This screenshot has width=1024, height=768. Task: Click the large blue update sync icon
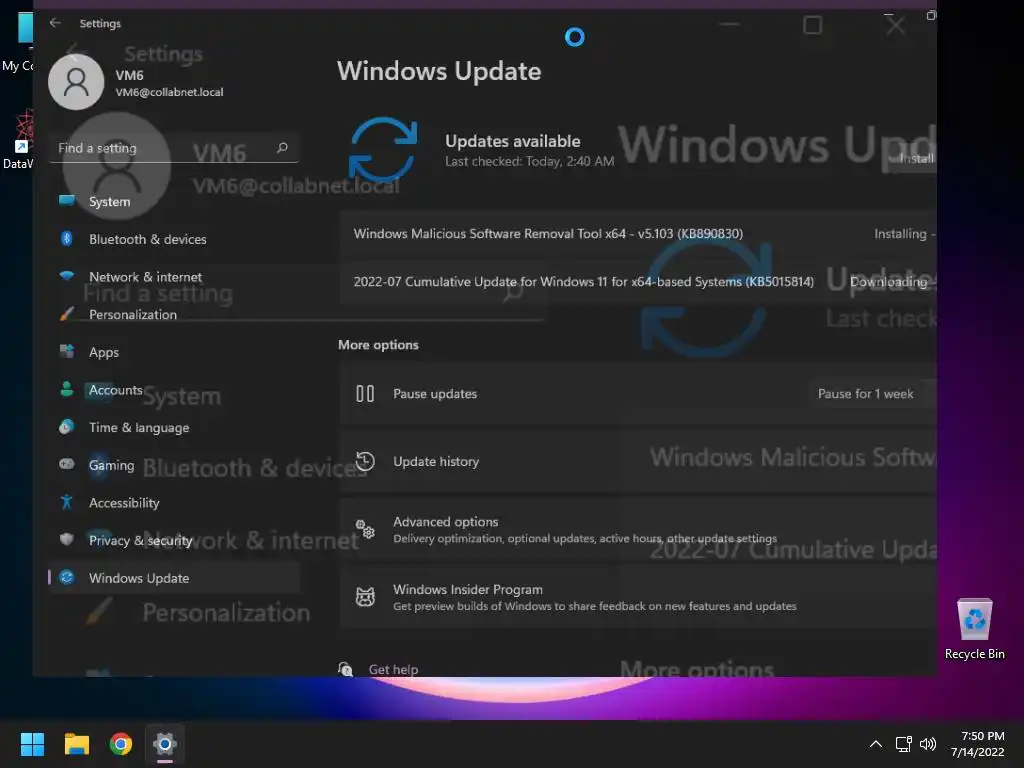(x=383, y=150)
